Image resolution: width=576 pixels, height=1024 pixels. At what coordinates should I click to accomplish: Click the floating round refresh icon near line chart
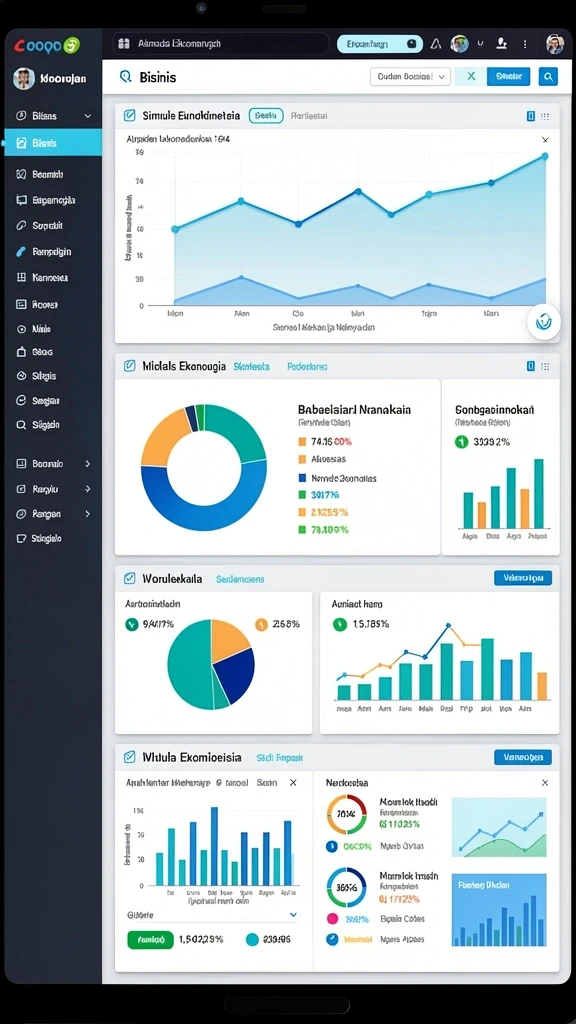[x=543, y=321]
